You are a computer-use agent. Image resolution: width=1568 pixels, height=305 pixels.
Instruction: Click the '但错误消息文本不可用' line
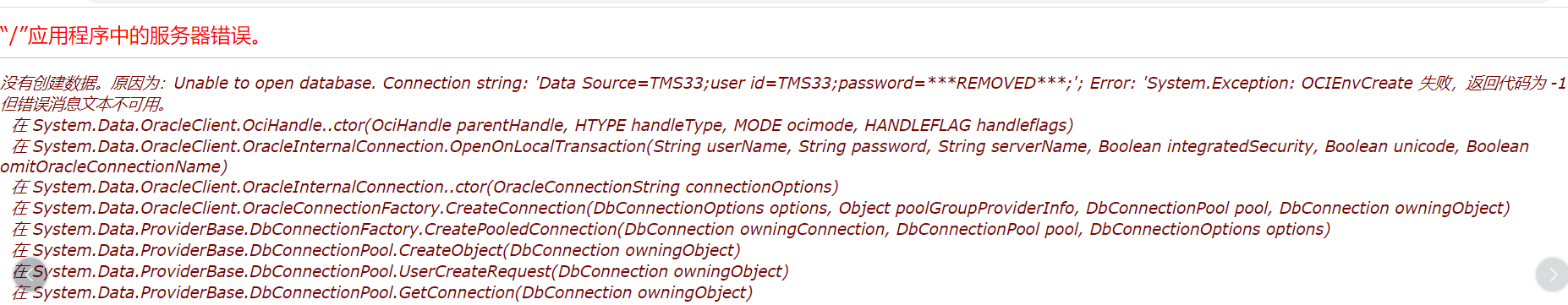pyautogui.click(x=83, y=104)
